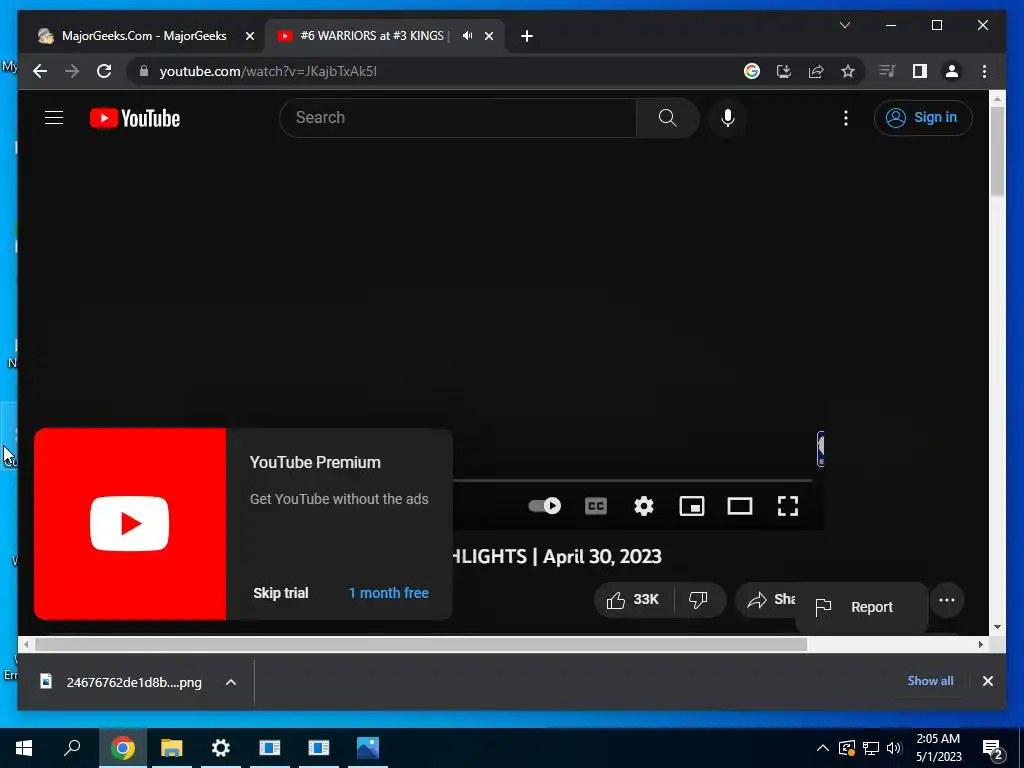The image size is (1024, 768).
Task: Open Photos app from taskbar
Action: pos(368,748)
